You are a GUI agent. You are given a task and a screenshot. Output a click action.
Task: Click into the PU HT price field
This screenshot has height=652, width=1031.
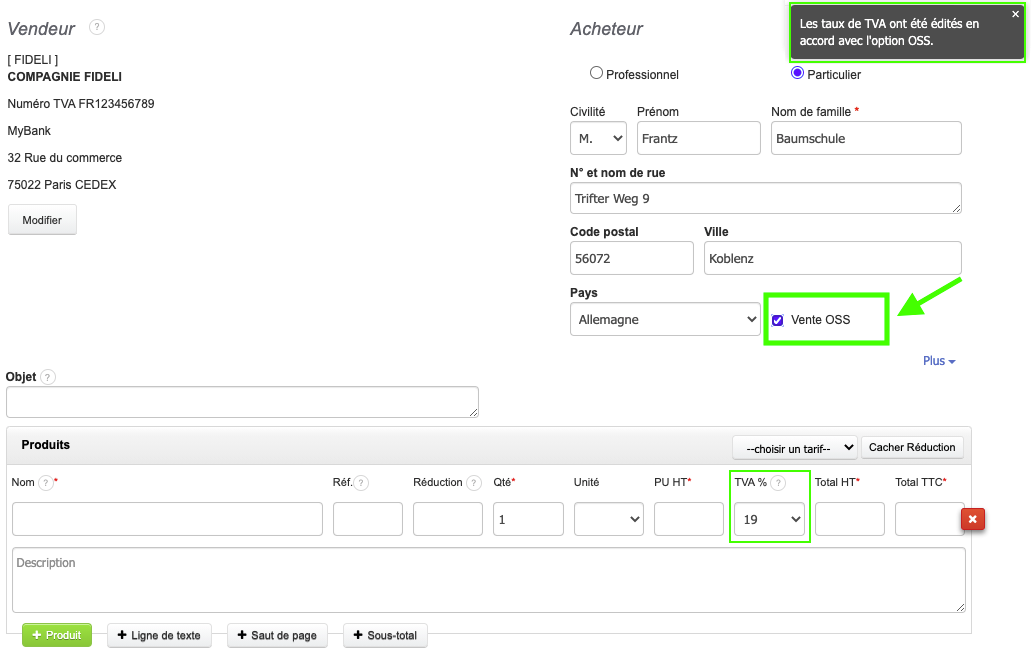[x=688, y=519]
